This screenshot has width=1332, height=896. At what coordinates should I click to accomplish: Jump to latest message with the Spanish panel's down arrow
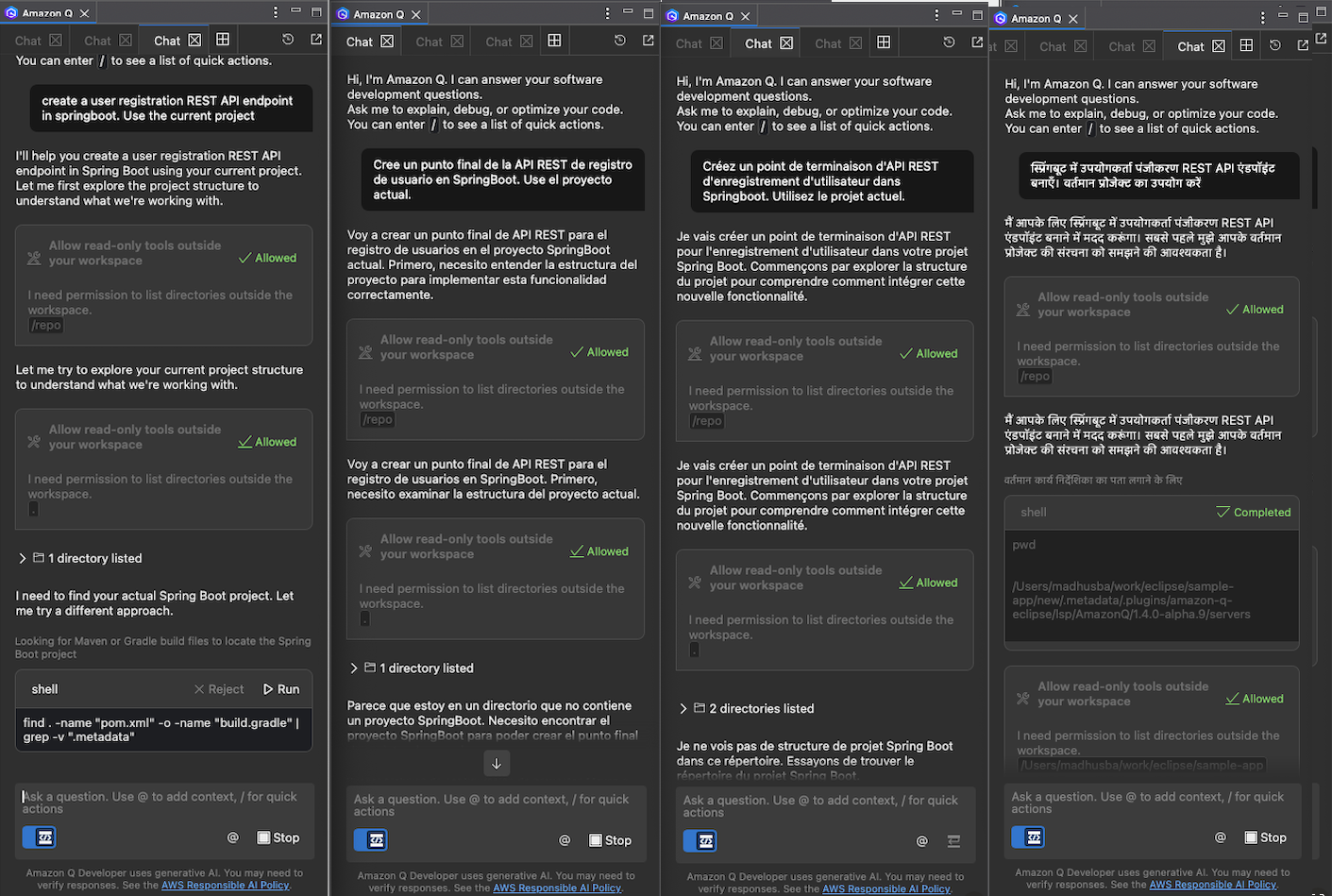point(497,763)
